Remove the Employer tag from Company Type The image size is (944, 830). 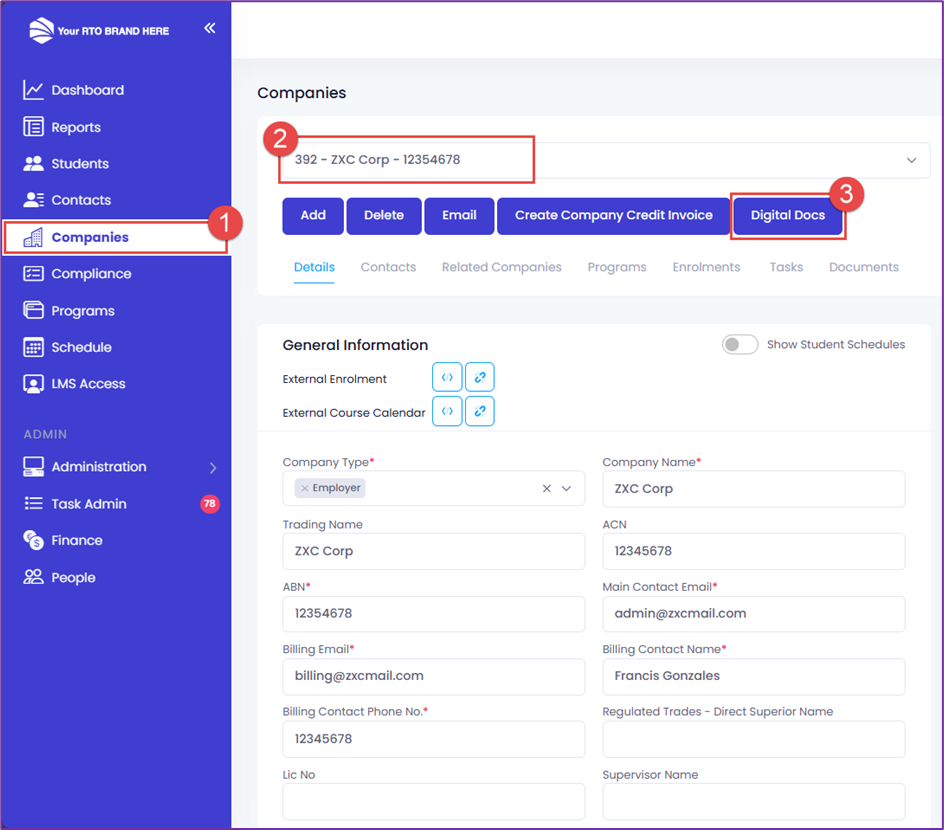305,489
